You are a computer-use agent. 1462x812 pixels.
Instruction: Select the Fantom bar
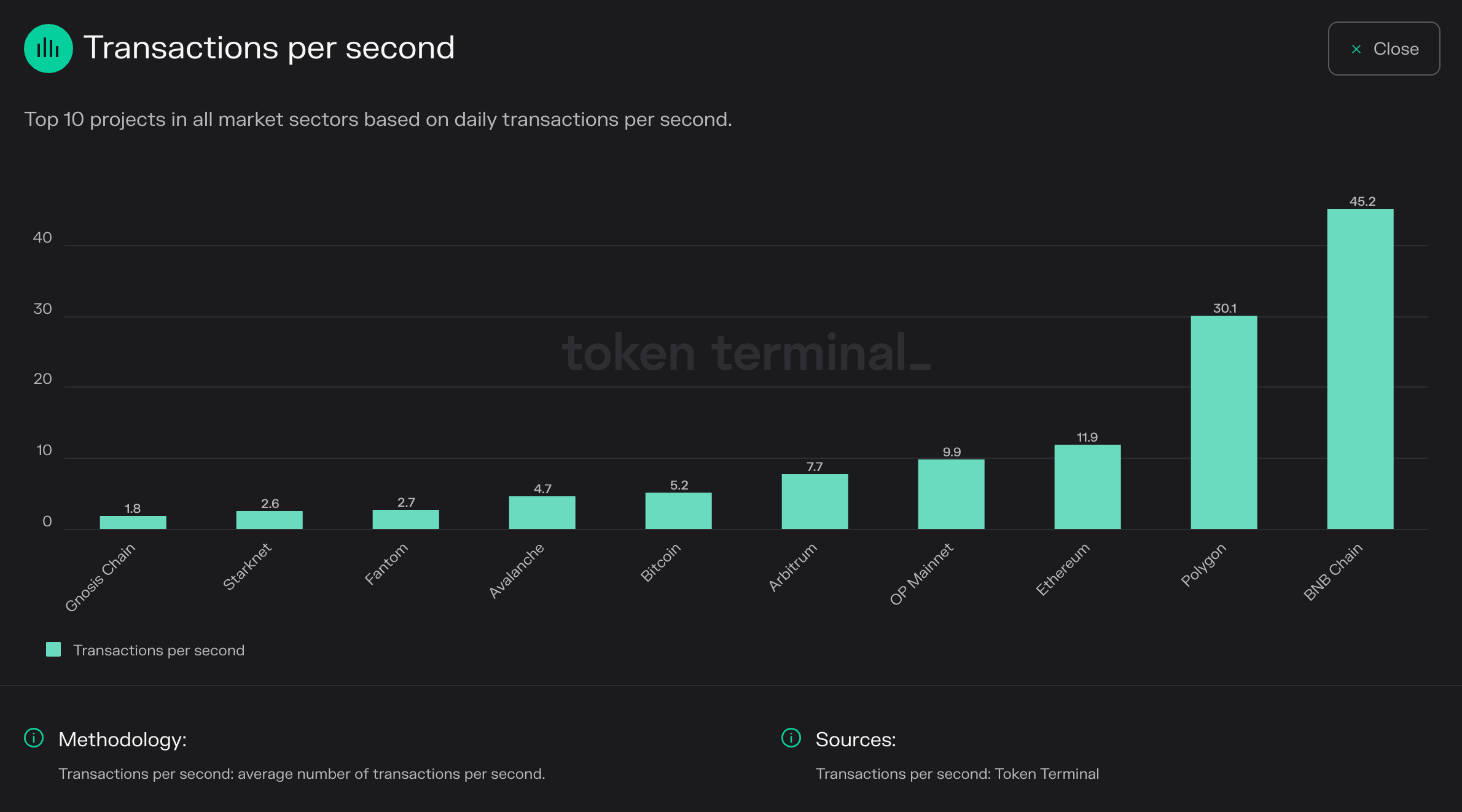point(405,519)
